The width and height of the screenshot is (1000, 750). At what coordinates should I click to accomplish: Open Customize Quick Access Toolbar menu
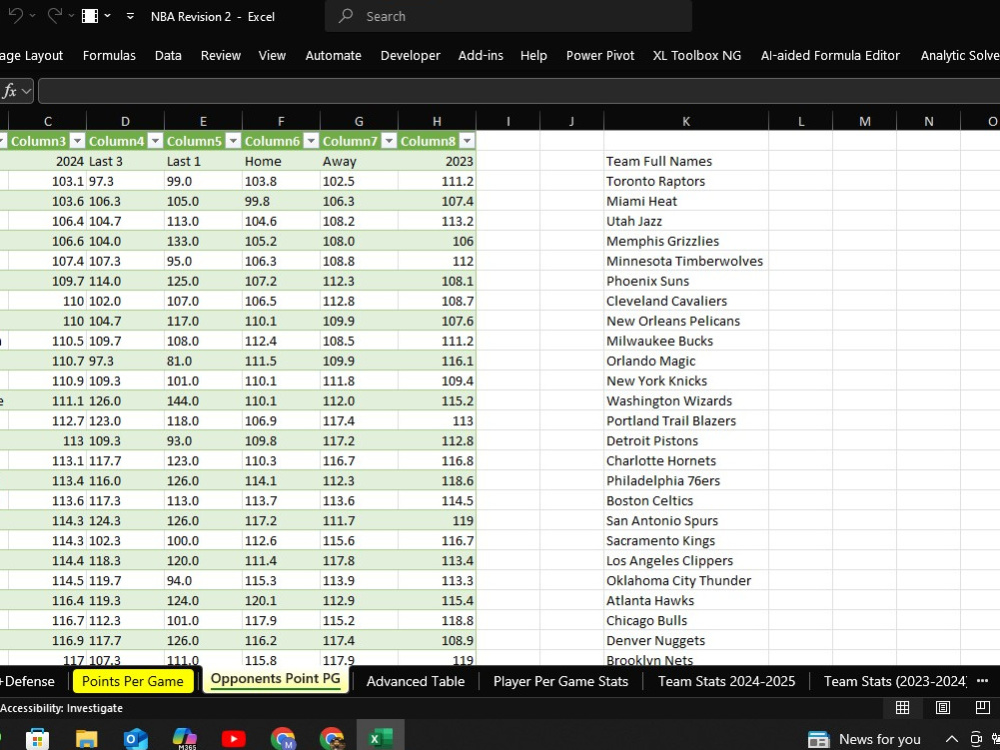pyautogui.click(x=130, y=16)
